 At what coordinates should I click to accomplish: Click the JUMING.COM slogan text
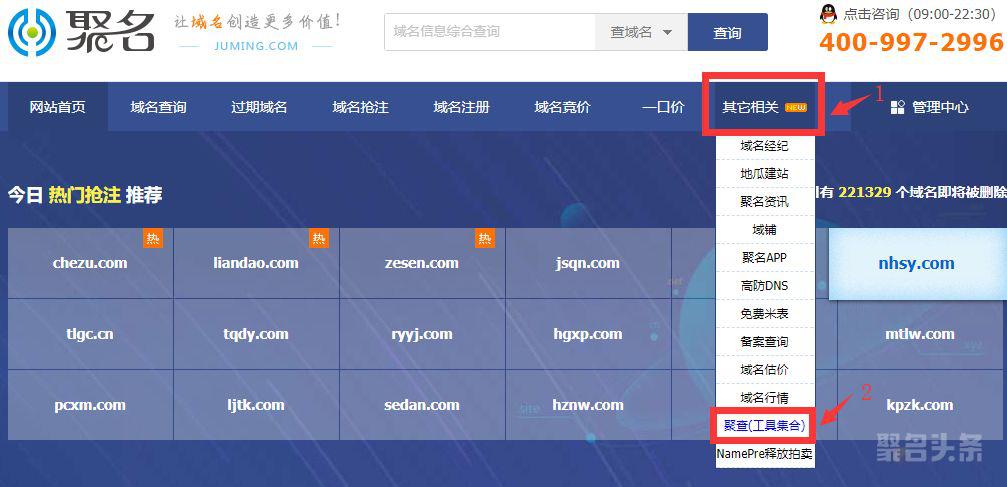tap(256, 46)
